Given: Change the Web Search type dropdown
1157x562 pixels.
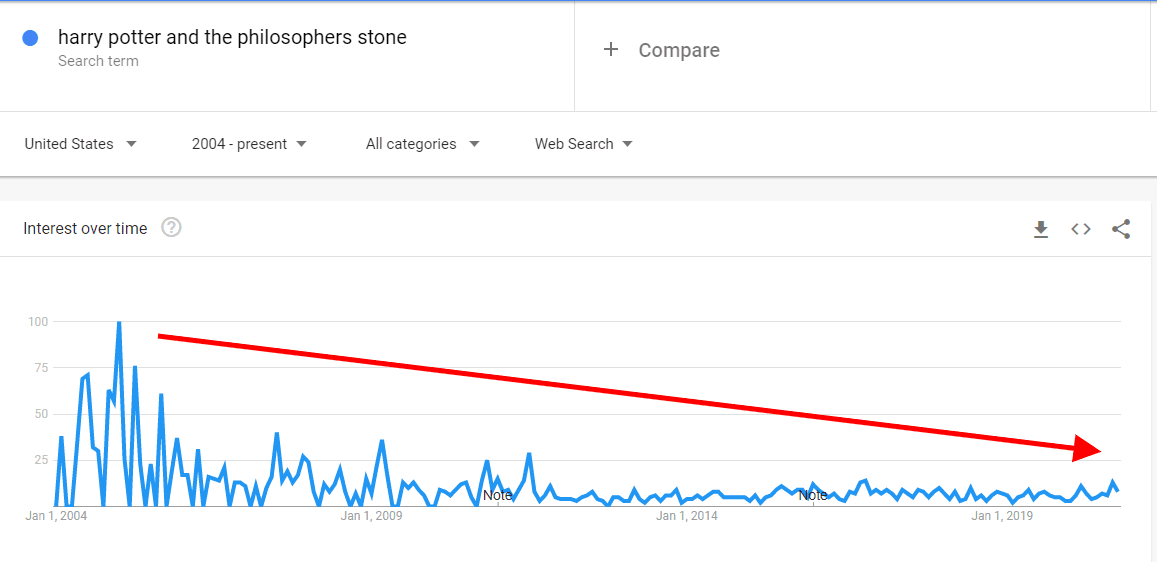Looking at the screenshot, I should (583, 144).
